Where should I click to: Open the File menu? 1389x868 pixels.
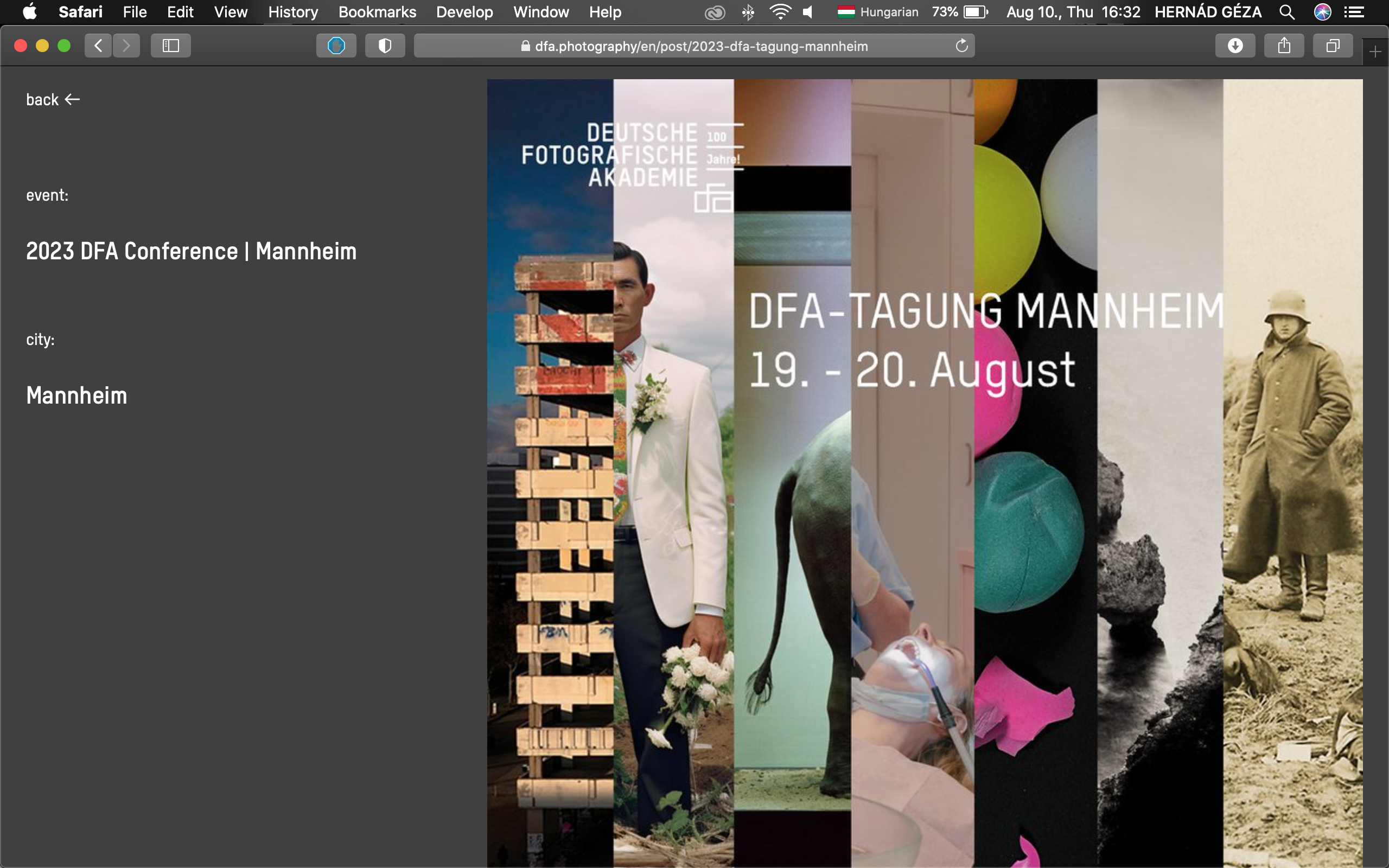coord(135,12)
